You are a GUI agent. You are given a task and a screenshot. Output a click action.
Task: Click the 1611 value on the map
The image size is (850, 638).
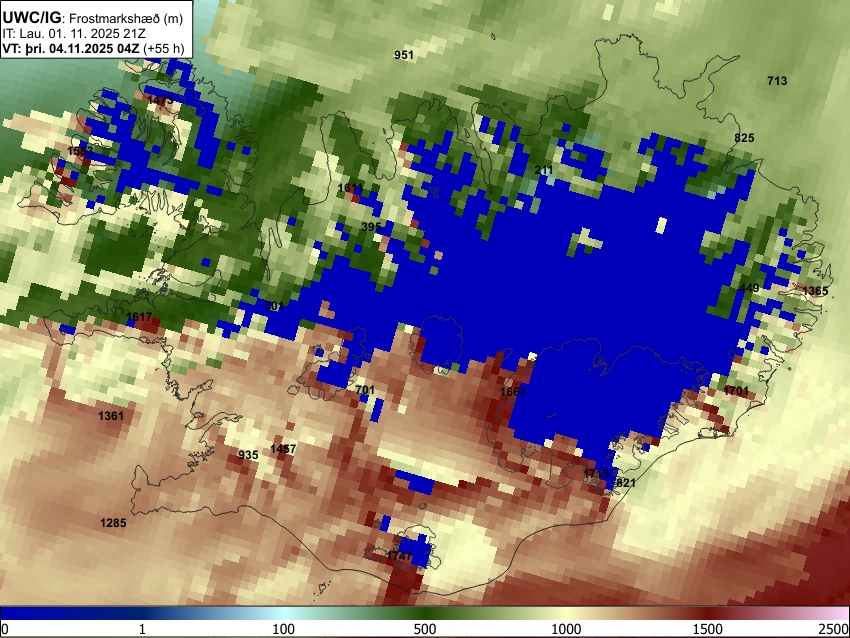tap(350, 188)
